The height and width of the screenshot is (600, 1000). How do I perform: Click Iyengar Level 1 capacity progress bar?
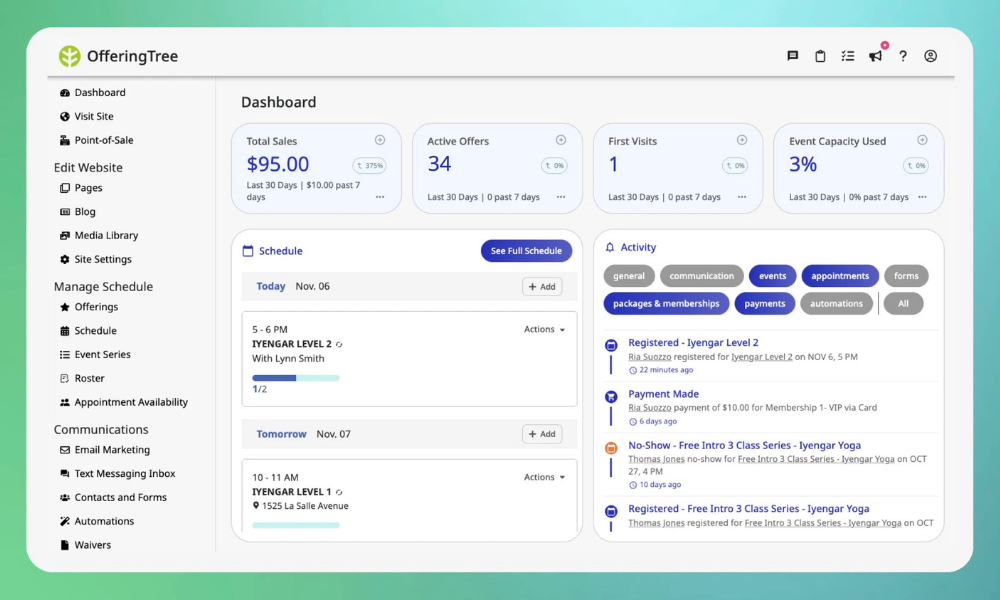tap(296, 525)
